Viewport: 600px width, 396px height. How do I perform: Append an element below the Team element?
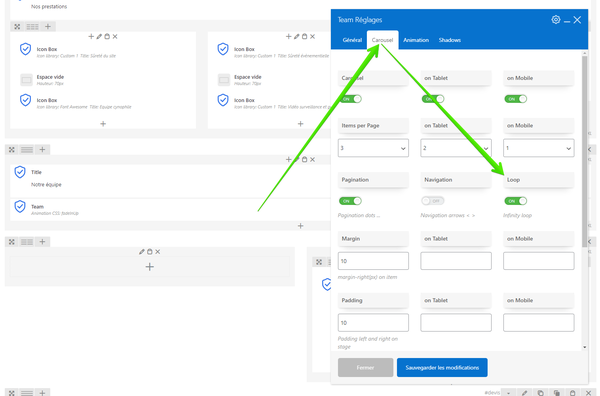[x=300, y=226]
